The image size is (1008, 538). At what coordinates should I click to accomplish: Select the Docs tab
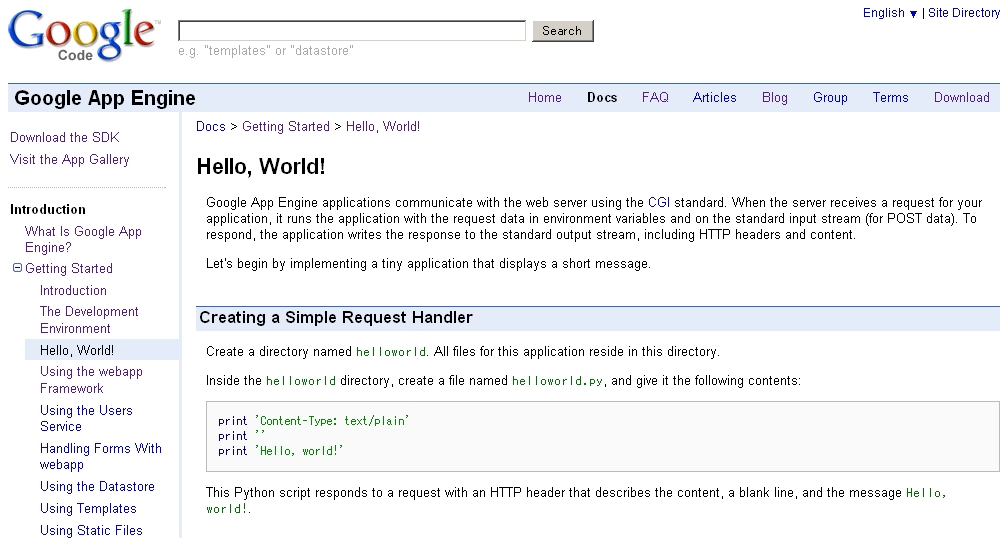point(602,98)
